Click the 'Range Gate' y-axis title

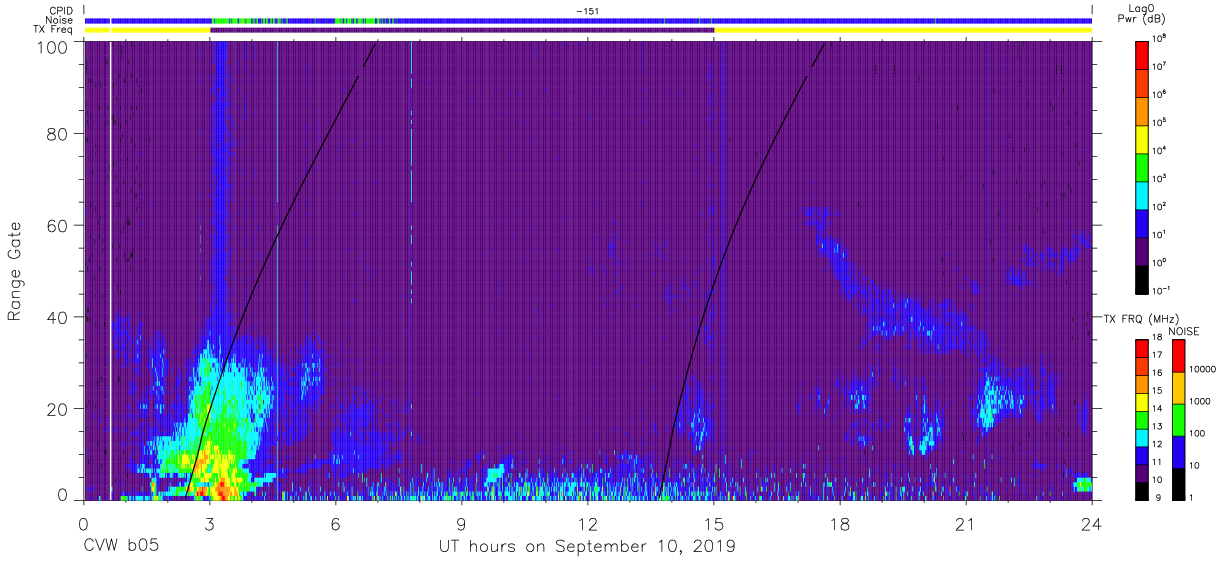16,270
